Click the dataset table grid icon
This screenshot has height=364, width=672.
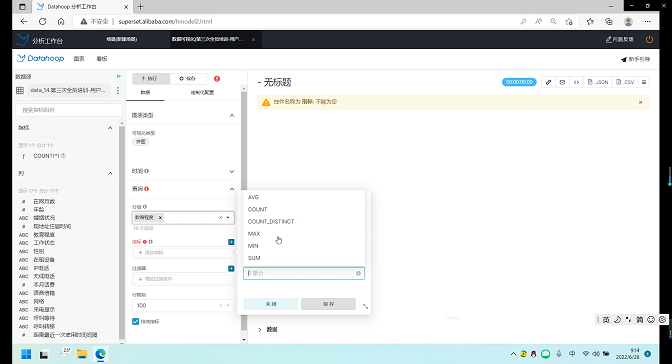(x=20, y=90)
